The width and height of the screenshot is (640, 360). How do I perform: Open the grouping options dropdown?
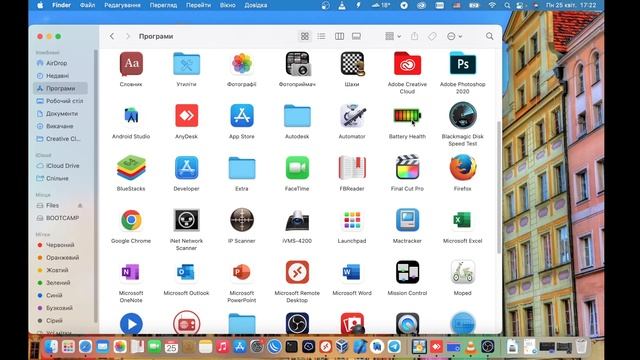pos(393,36)
